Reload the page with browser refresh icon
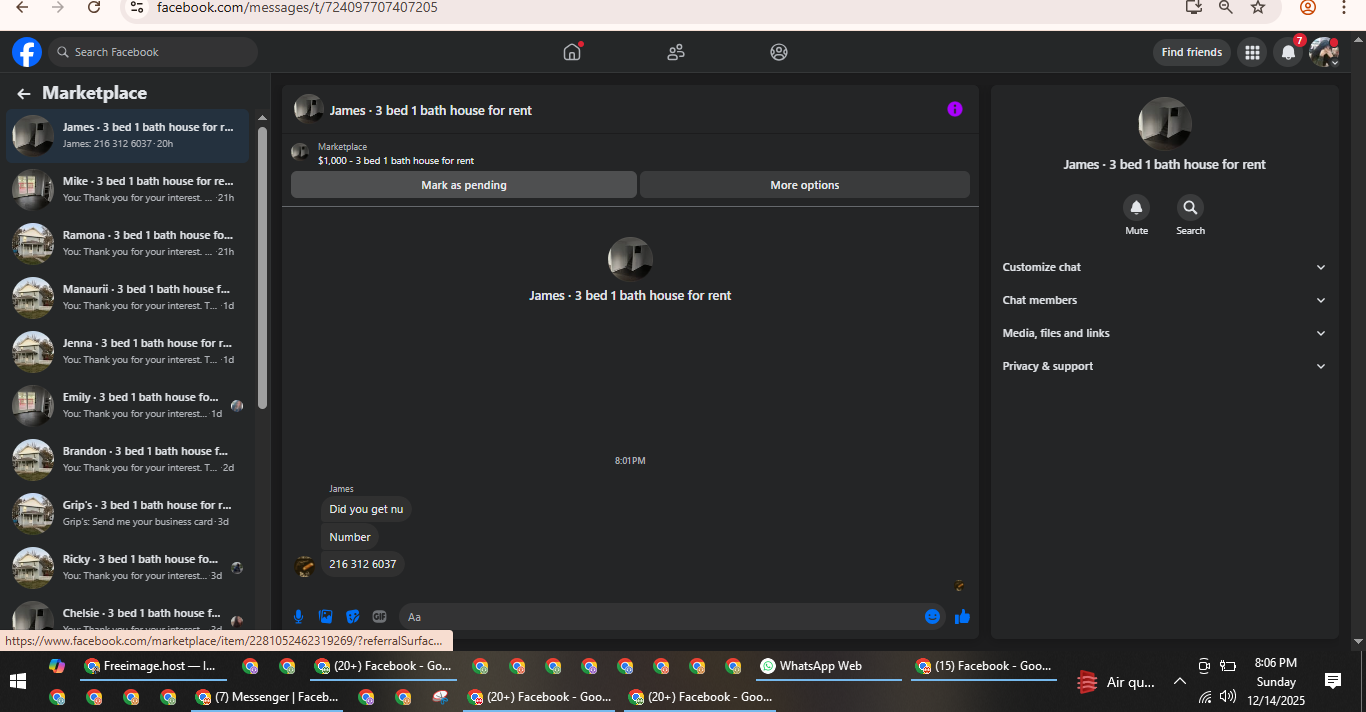The width and height of the screenshot is (1366, 712). [x=93, y=7]
